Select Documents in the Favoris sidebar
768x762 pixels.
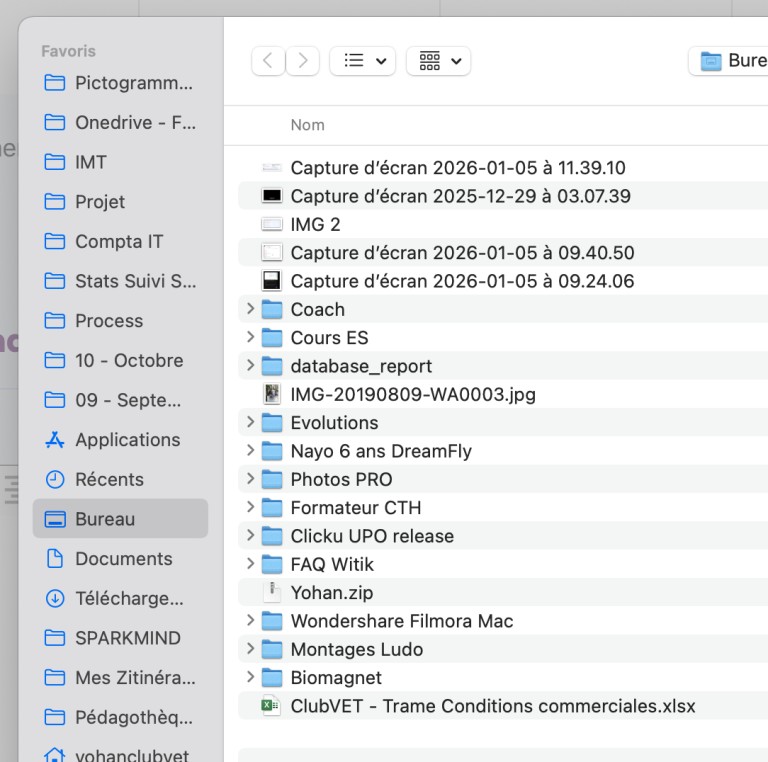(x=123, y=559)
